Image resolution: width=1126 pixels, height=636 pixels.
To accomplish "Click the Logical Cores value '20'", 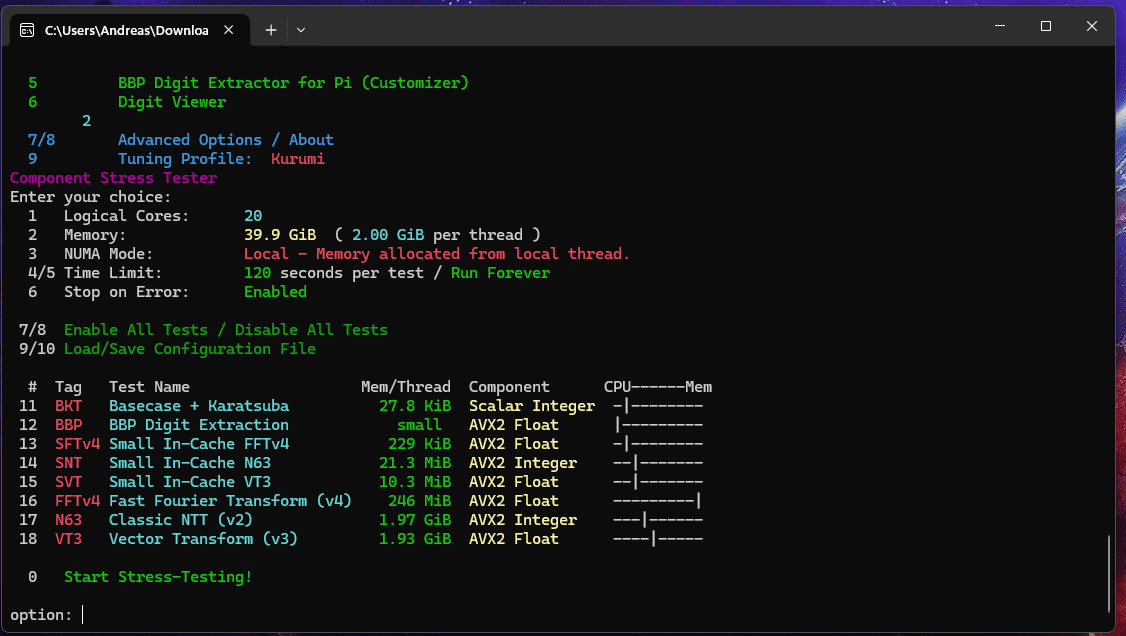I will 253,216.
